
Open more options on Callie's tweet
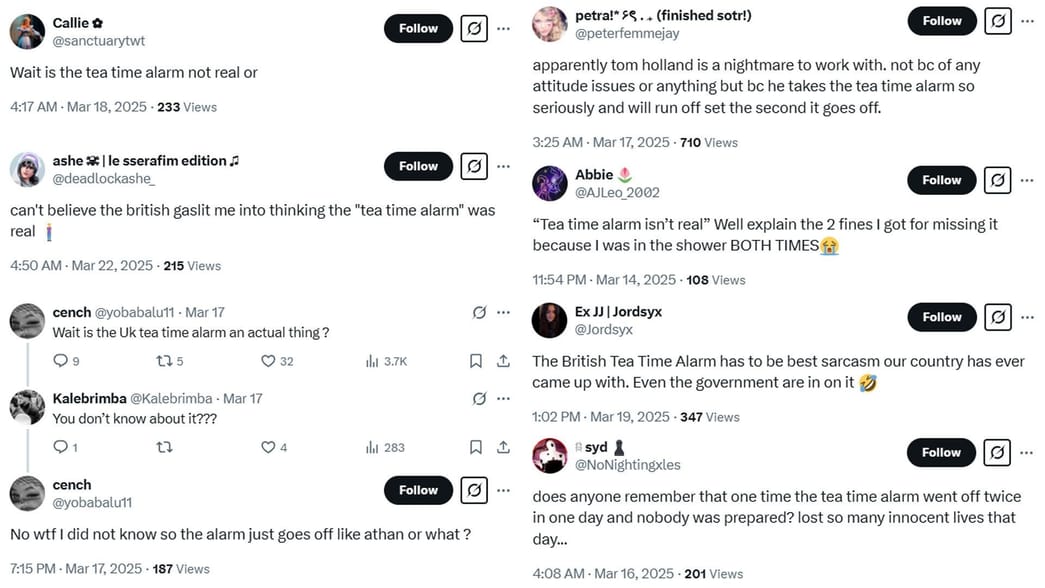click(x=503, y=28)
